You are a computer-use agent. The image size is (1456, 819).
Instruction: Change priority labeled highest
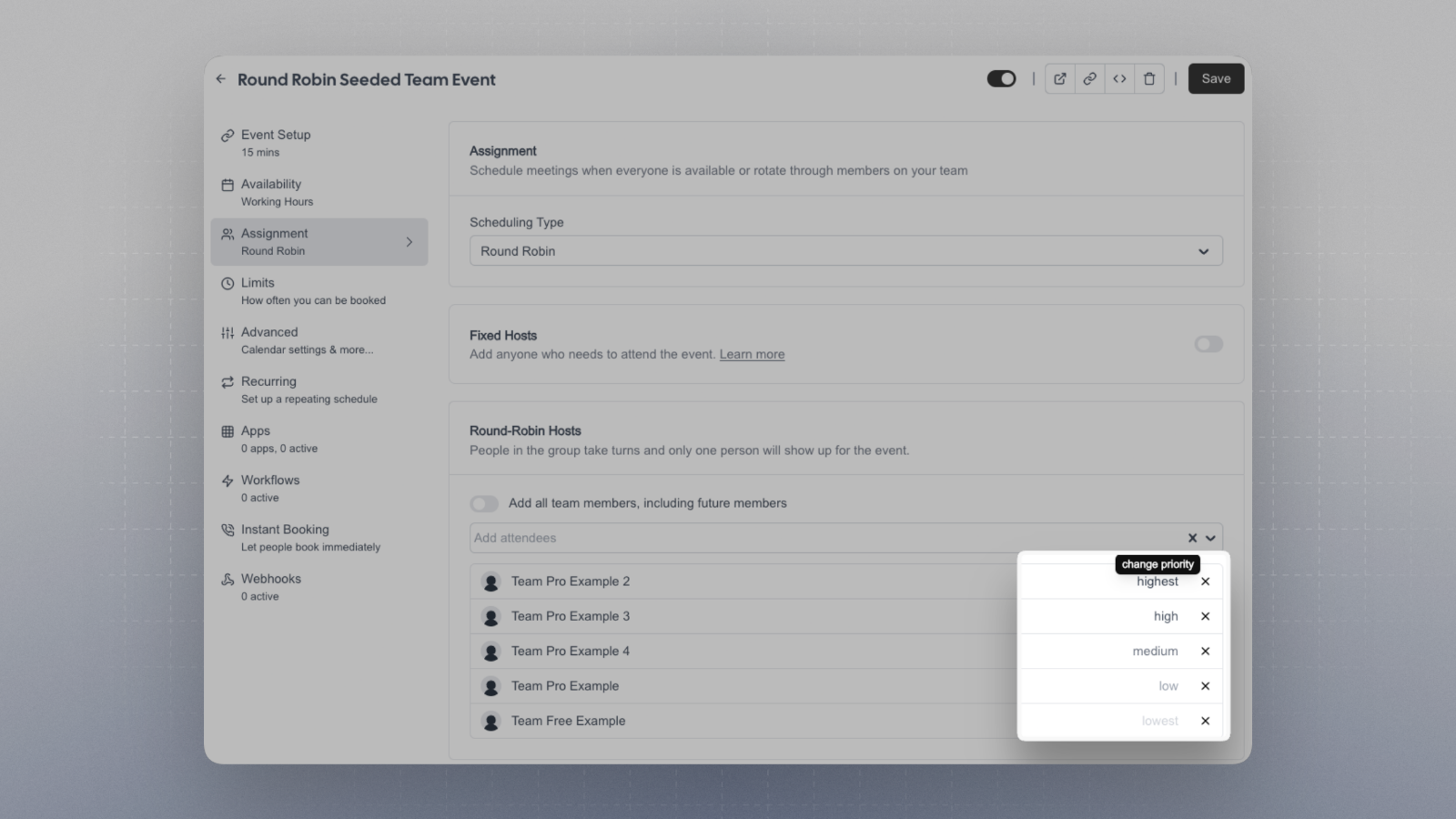pos(1157,581)
